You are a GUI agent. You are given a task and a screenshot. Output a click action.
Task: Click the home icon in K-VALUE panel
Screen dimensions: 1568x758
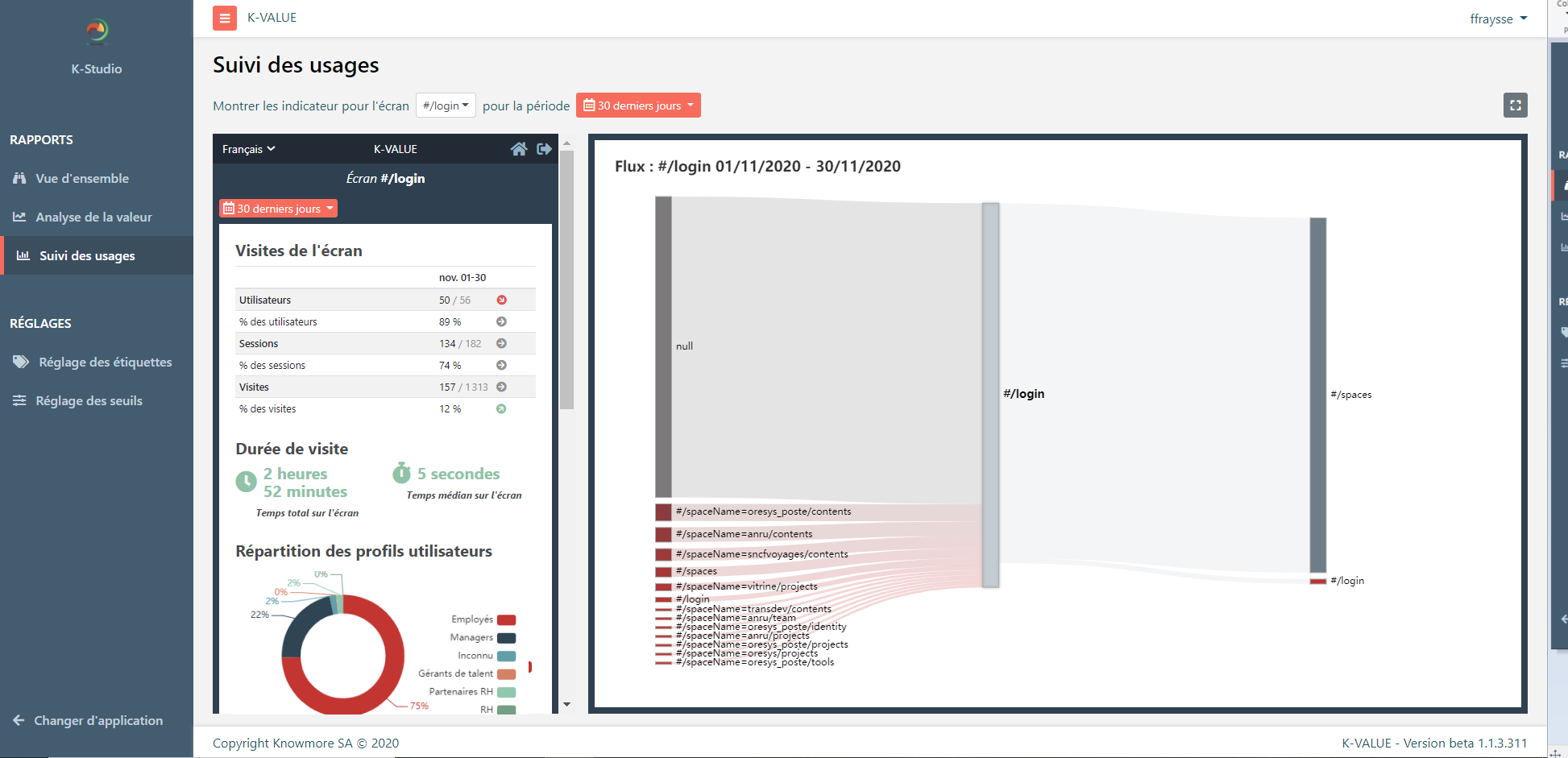519,149
